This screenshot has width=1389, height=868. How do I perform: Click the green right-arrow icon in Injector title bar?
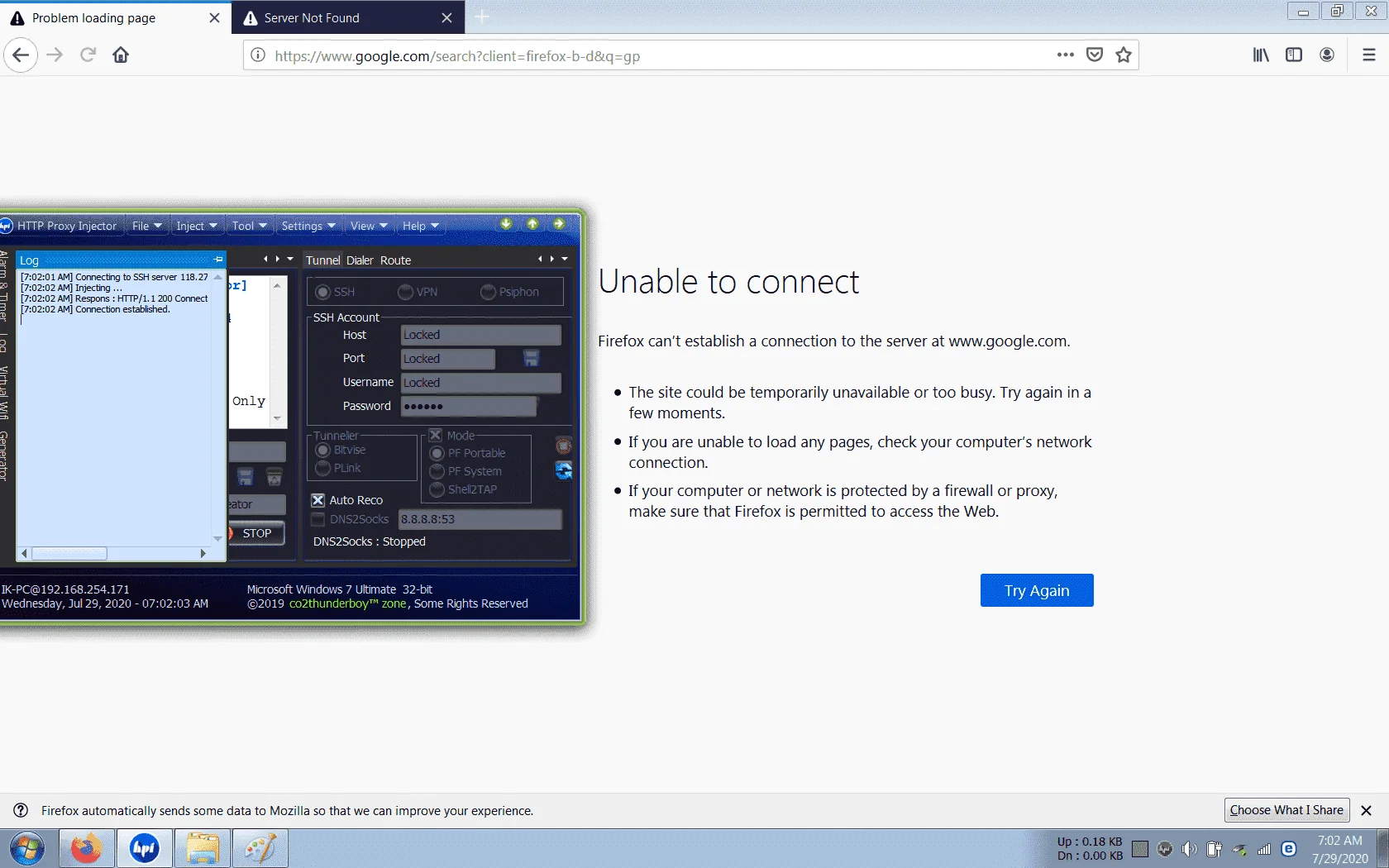pyautogui.click(x=559, y=224)
